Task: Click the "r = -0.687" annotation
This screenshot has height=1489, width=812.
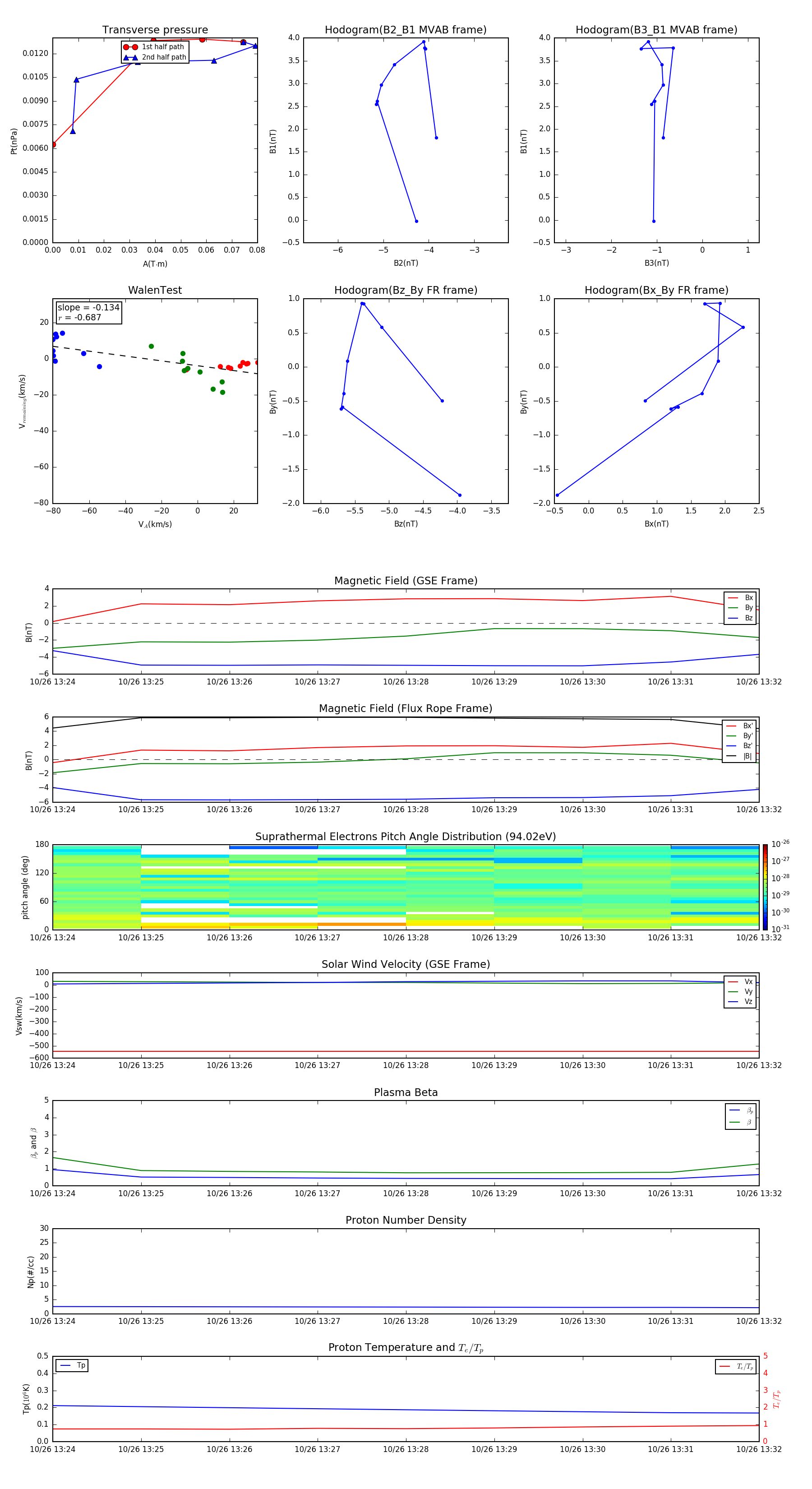Action: pyautogui.click(x=80, y=317)
